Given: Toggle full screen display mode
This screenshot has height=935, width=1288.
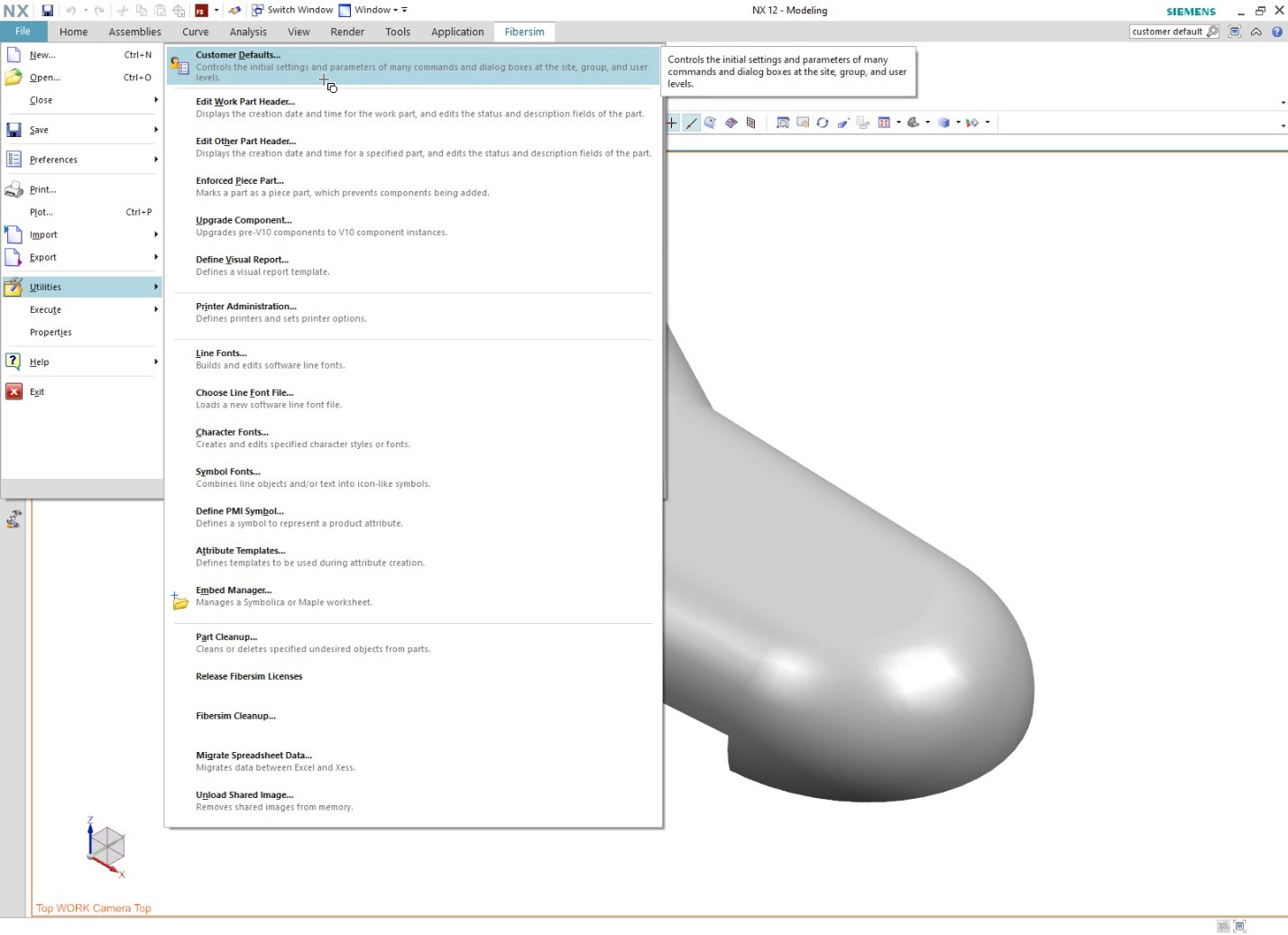Looking at the screenshot, I should 1235,31.
